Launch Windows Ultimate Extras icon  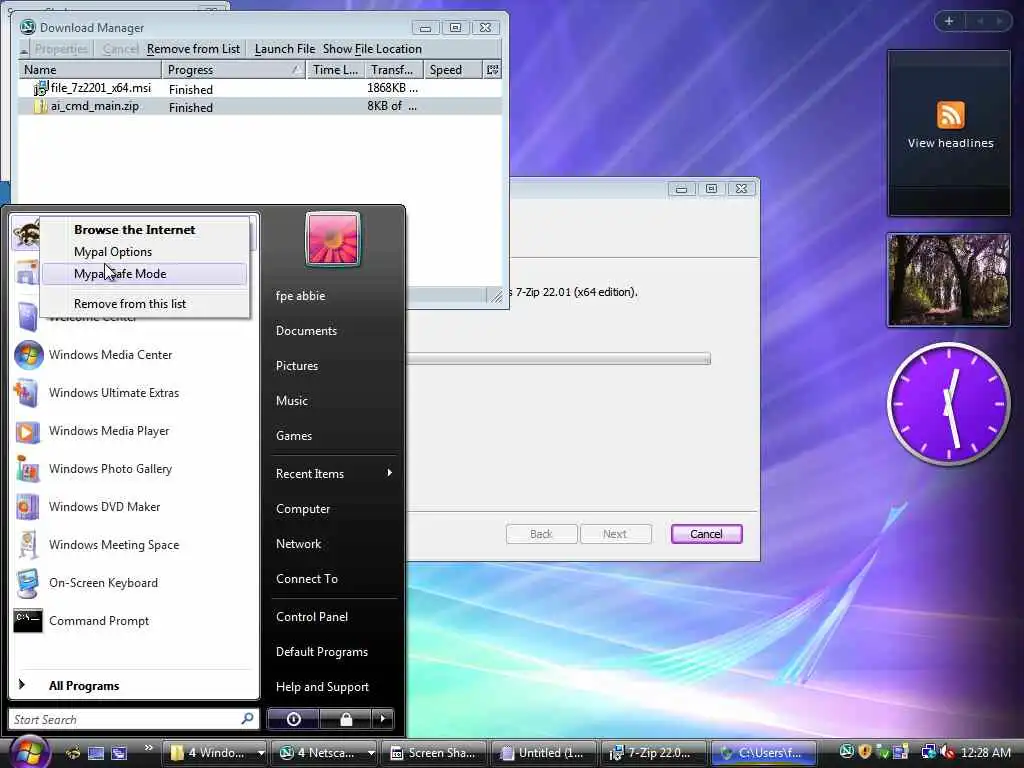click(x=27, y=393)
